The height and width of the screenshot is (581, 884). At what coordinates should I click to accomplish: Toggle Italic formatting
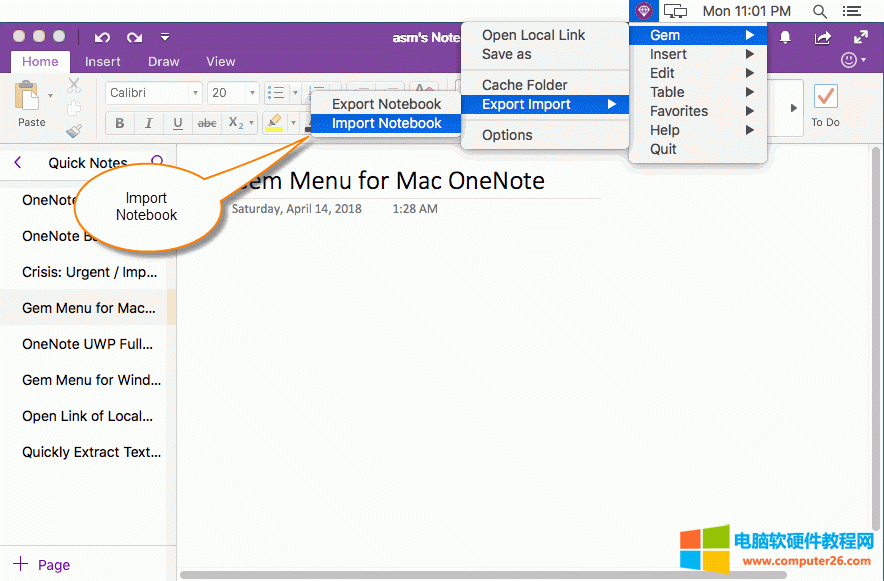[149, 123]
